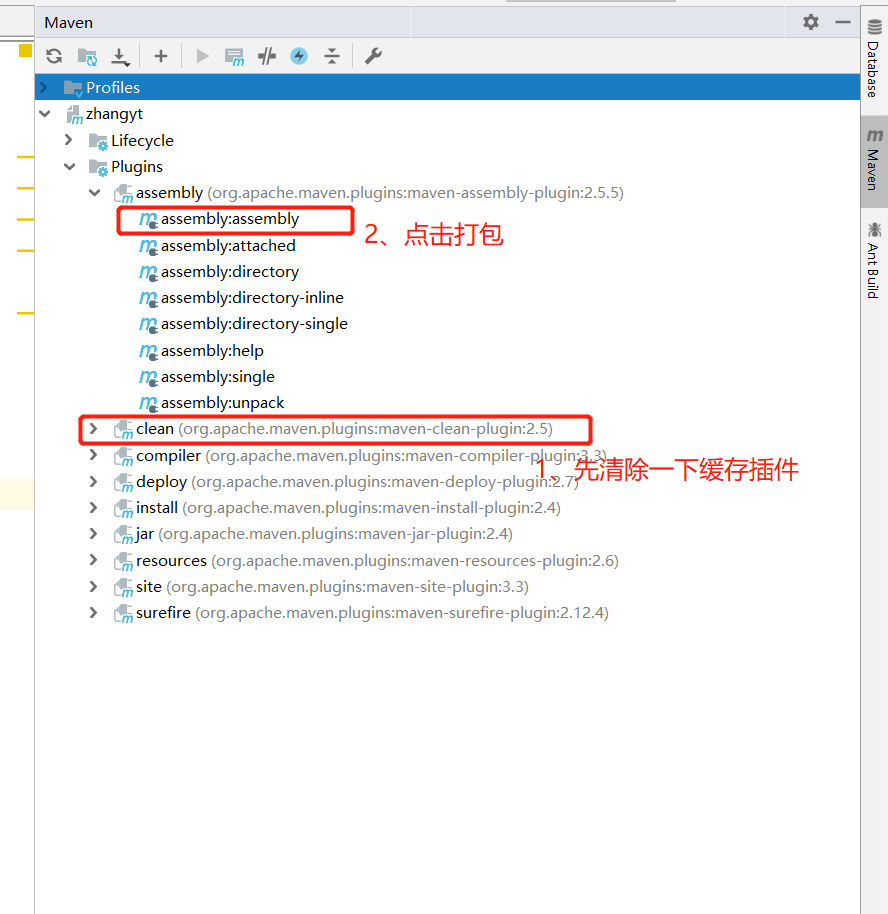Screen dimensions: 888x914
Task: Click the Run Maven Build play icon
Action: pos(202,56)
